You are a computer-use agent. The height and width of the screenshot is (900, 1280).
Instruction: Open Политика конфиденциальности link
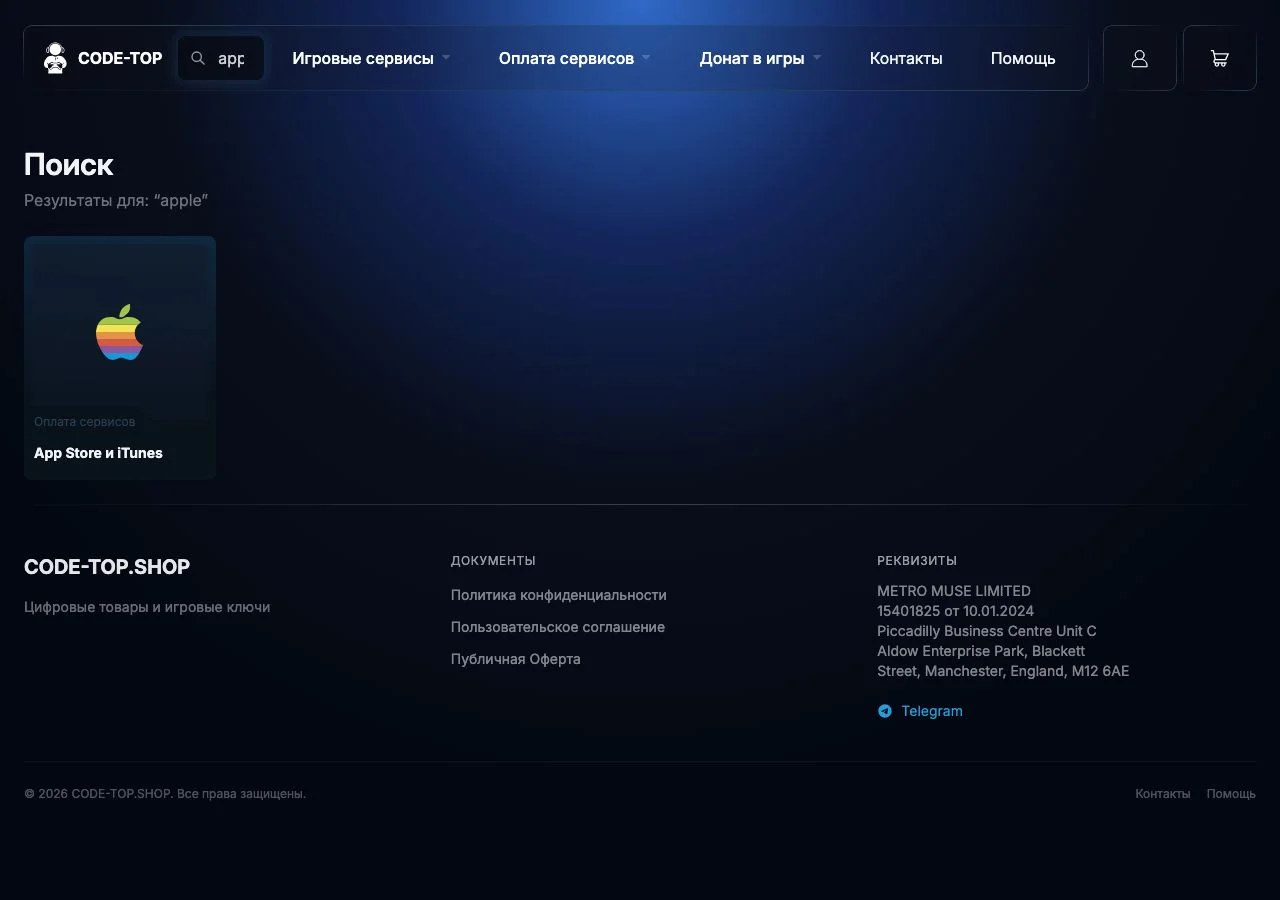(558, 595)
